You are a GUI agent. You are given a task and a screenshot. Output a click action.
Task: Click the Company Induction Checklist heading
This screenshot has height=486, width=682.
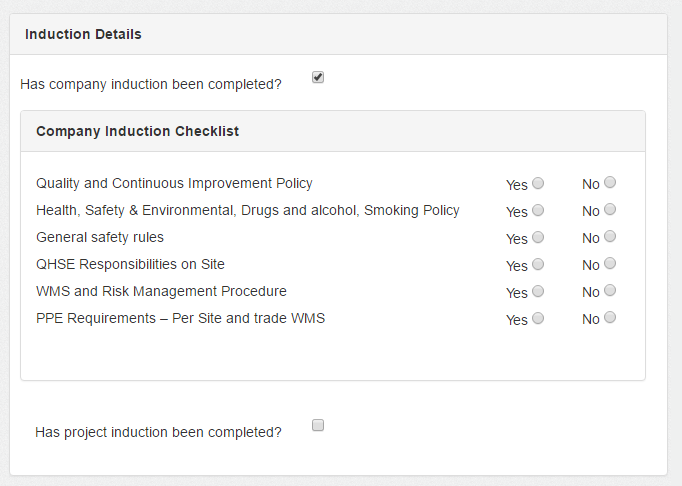click(x=137, y=131)
